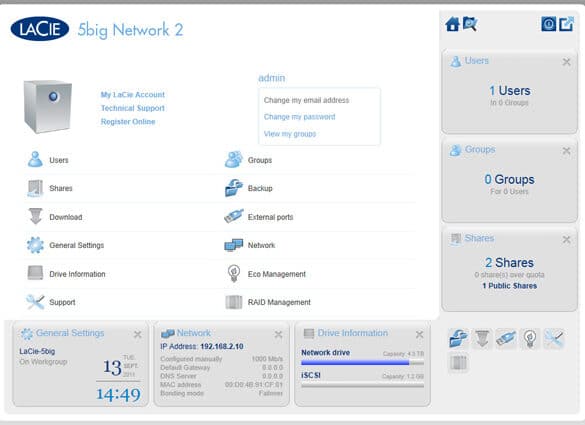Close the Shares widget
The height and width of the screenshot is (425, 585).
click(x=566, y=239)
